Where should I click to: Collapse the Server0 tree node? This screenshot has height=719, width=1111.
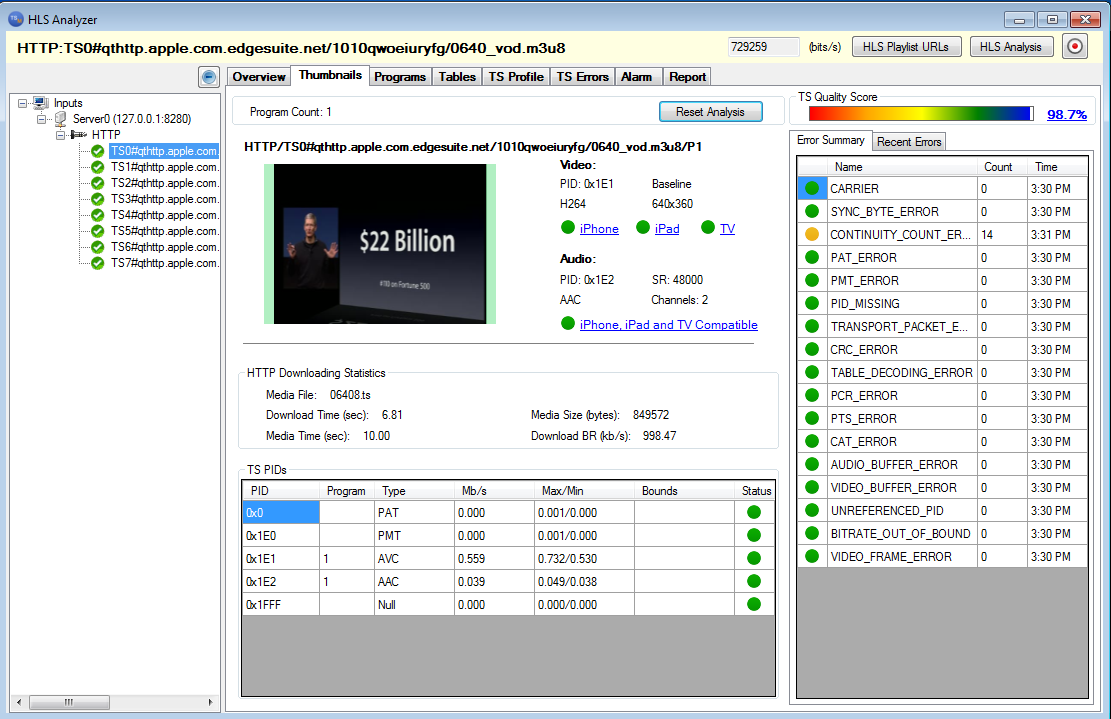[42, 119]
